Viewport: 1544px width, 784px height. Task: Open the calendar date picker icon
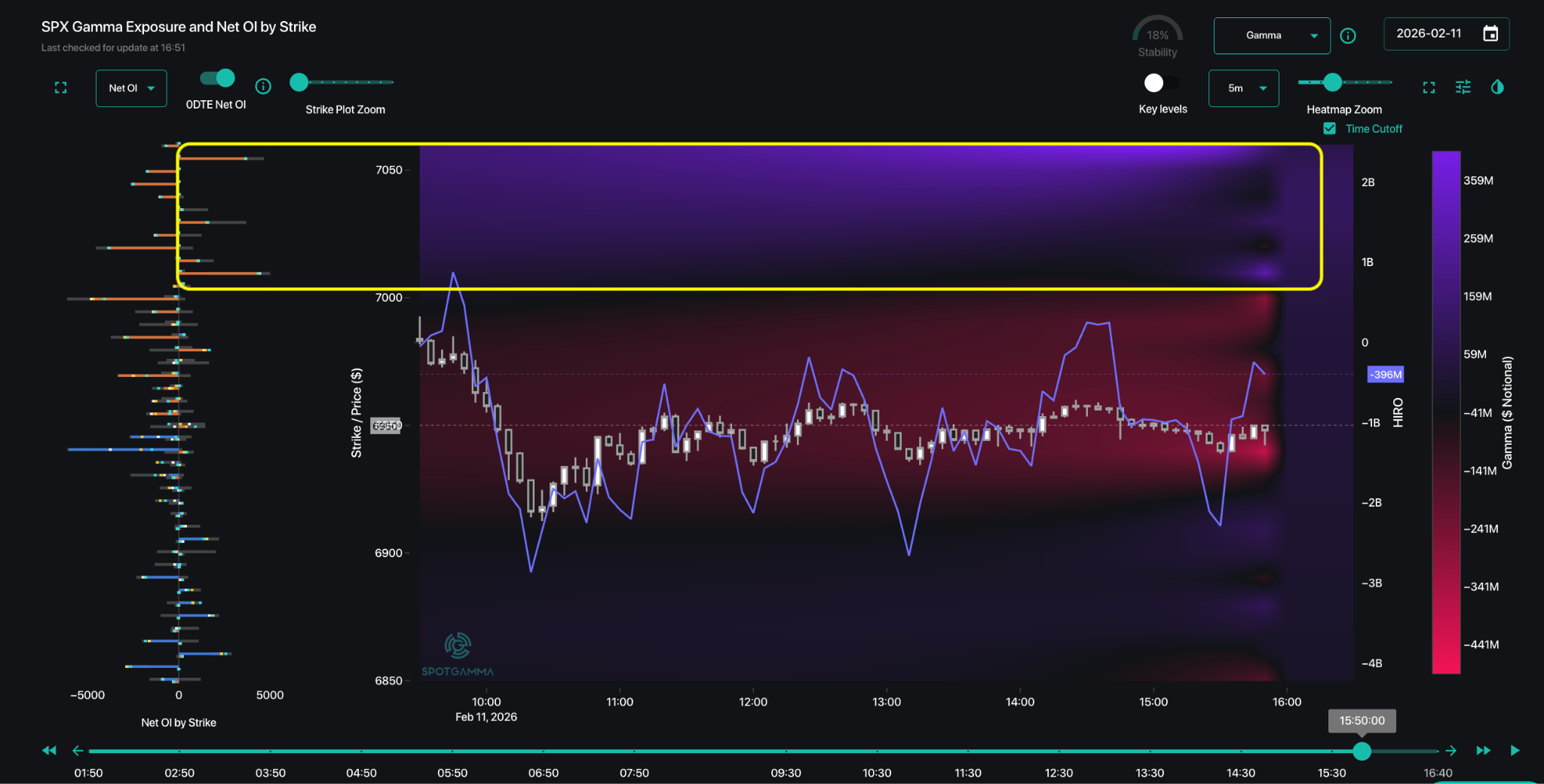(1490, 34)
